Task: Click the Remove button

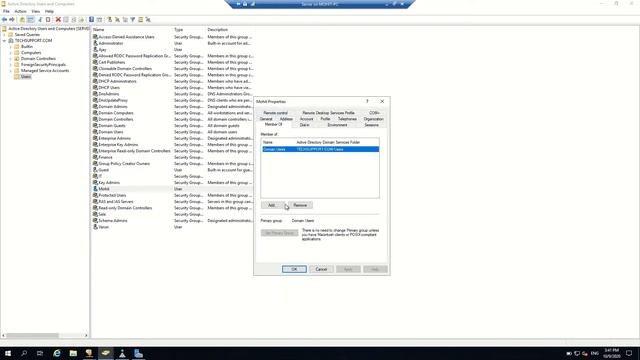Action: click(300, 205)
